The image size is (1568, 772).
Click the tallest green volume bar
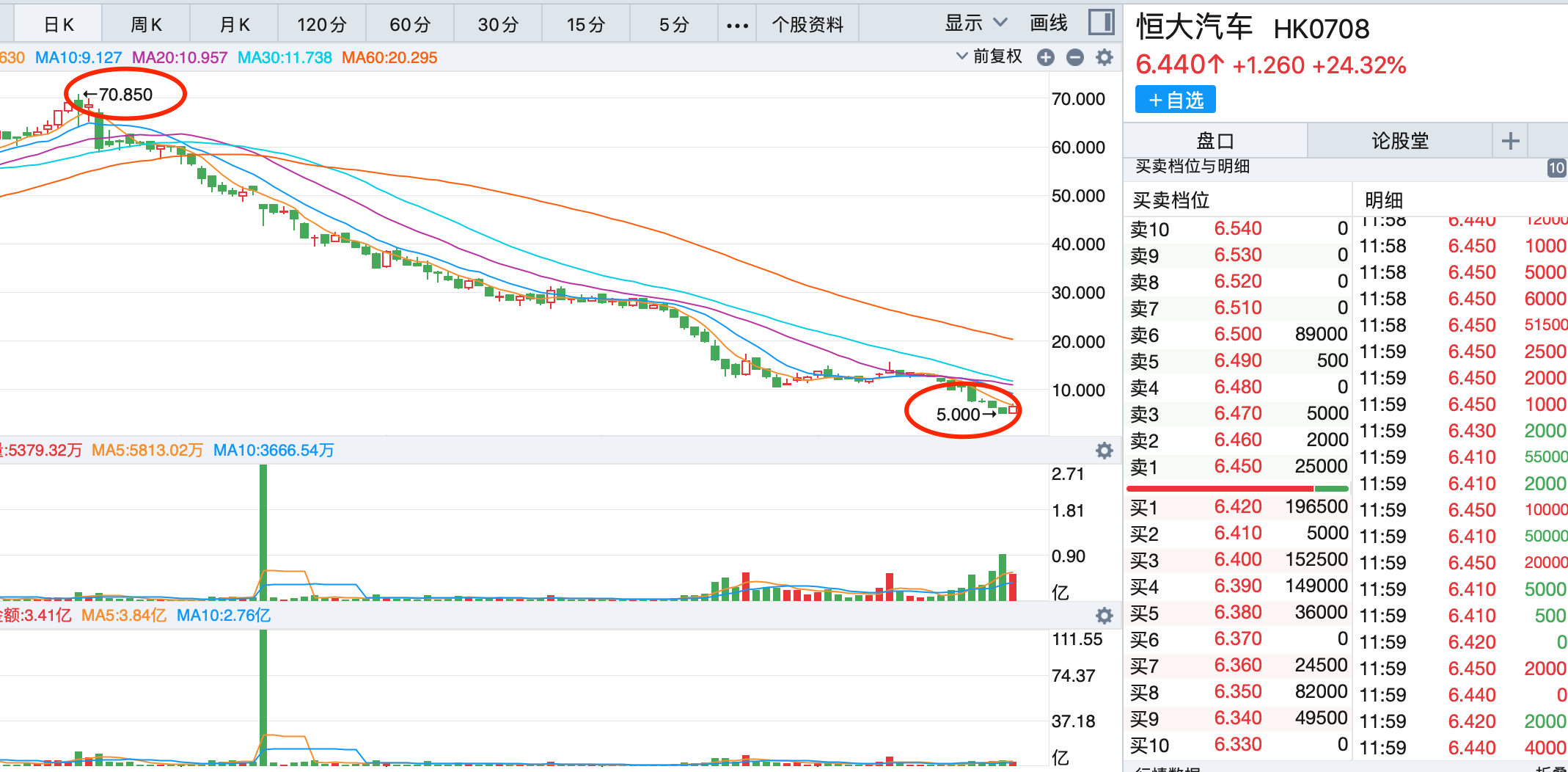tap(263, 533)
